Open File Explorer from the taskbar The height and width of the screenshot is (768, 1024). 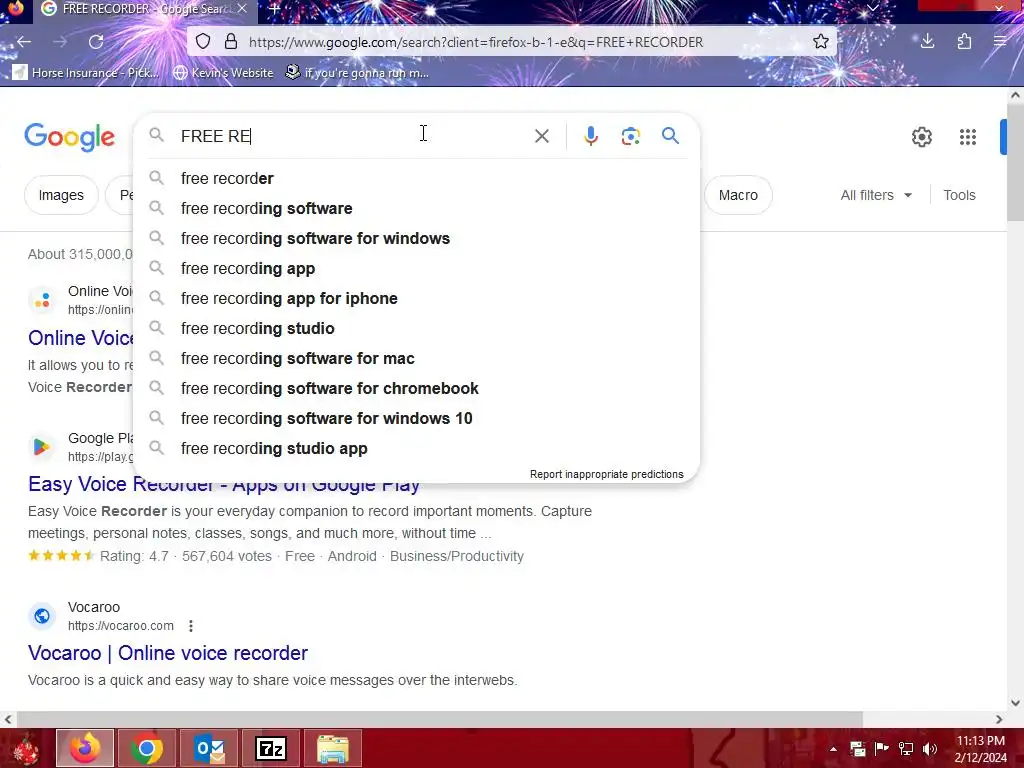click(x=333, y=748)
